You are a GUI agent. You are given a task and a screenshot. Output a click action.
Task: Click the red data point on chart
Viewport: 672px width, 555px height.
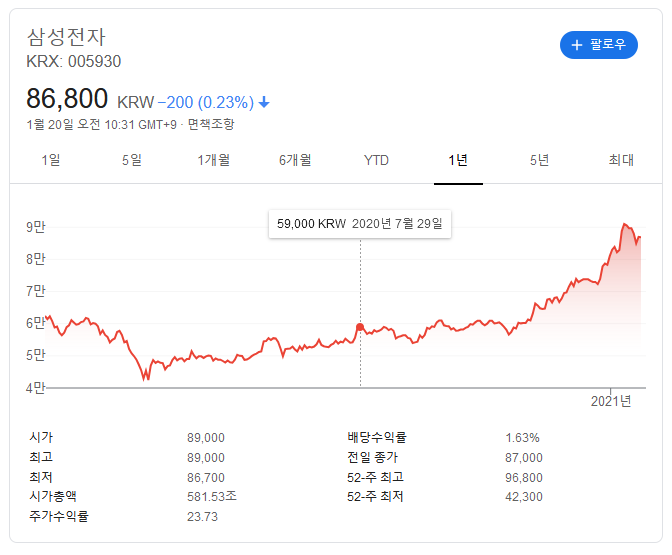click(360, 327)
